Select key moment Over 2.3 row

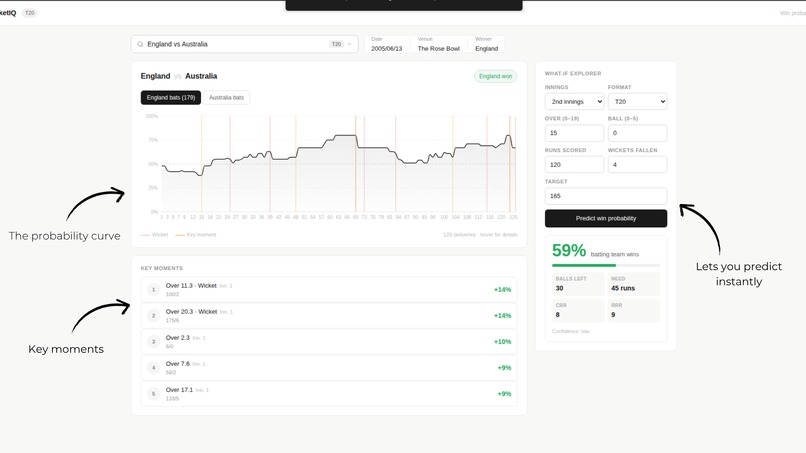[x=329, y=341]
